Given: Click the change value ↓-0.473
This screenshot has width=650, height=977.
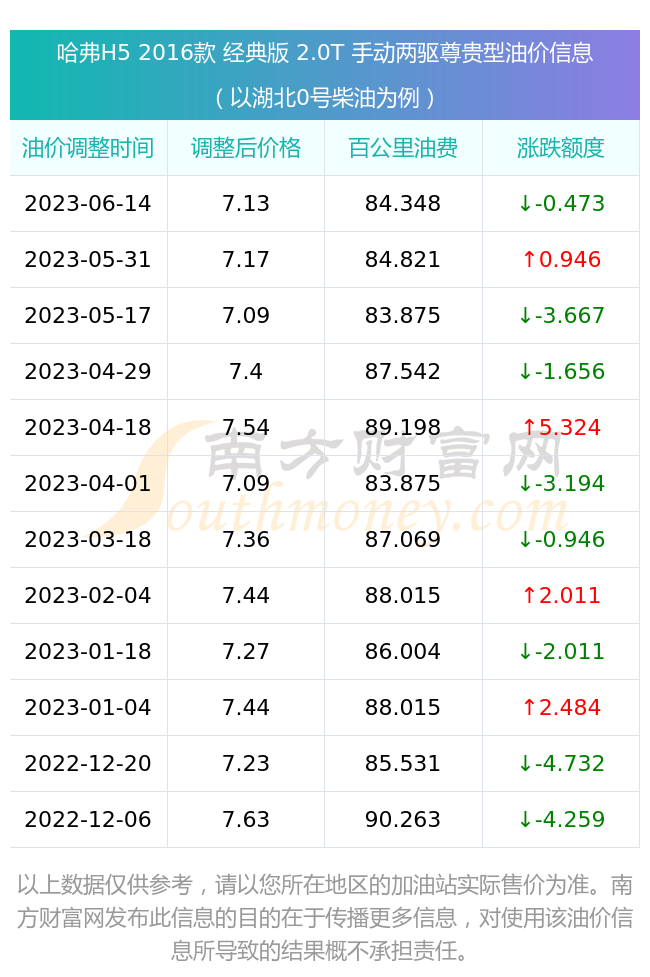Looking at the screenshot, I should click(x=562, y=203).
